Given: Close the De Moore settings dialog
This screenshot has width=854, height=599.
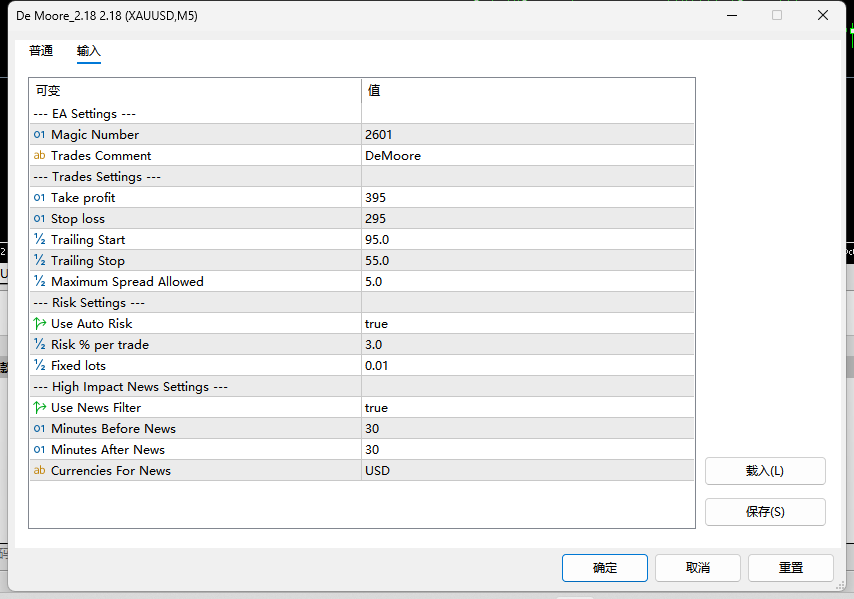Looking at the screenshot, I should tap(823, 15).
